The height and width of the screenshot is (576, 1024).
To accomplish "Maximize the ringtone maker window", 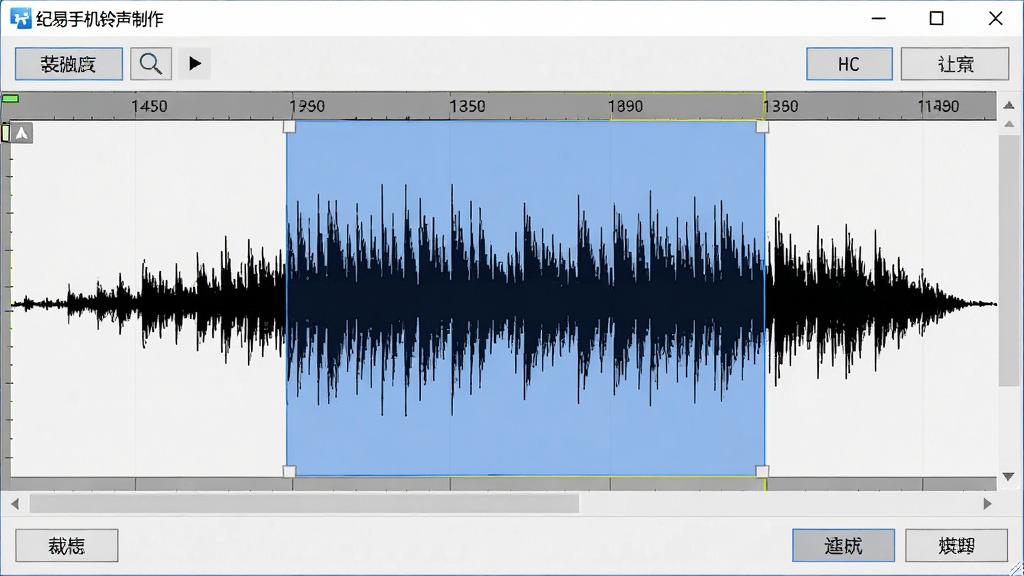I will [936, 18].
